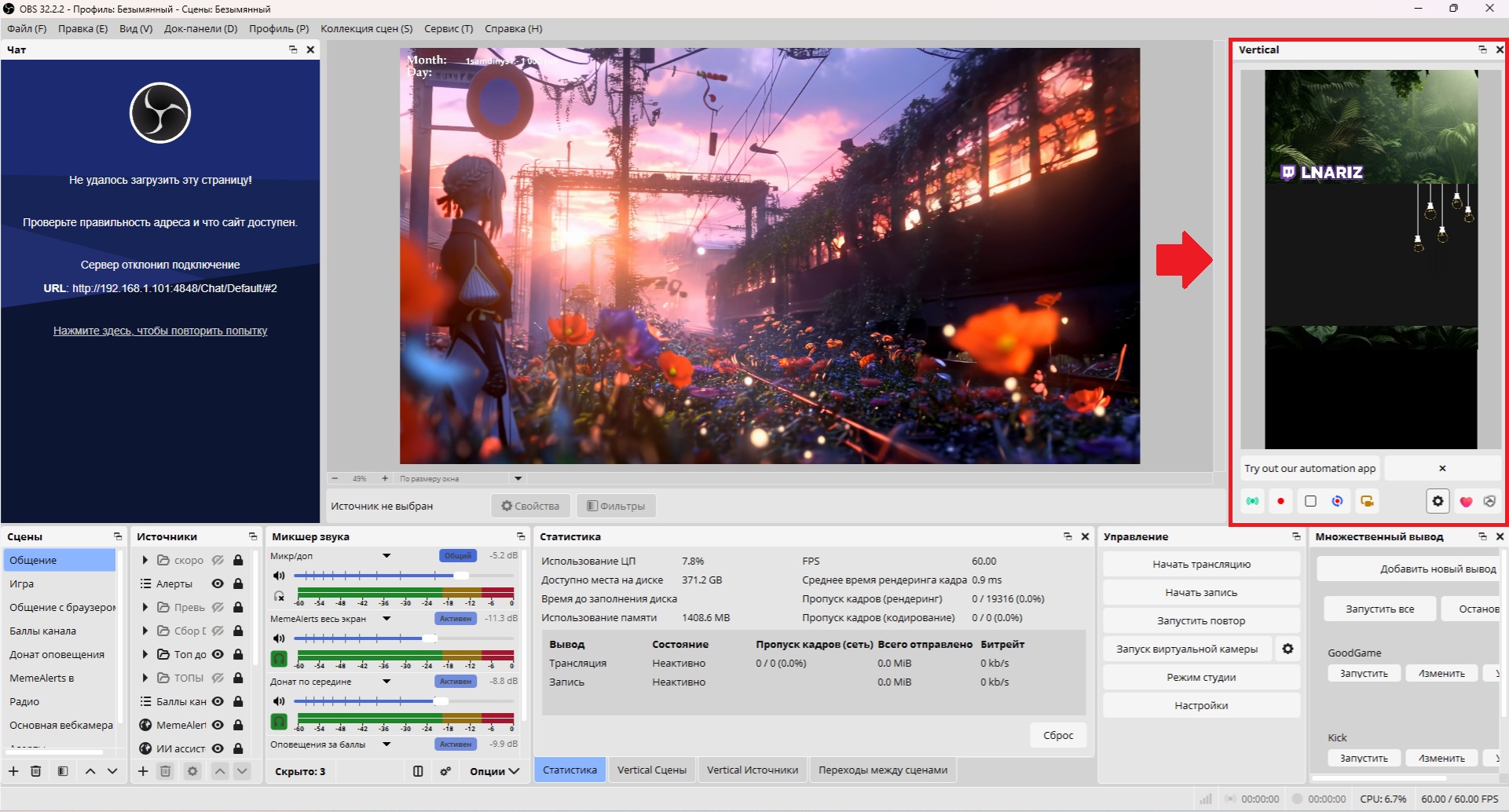
Task: Hide the Топ до source group
Action: (x=218, y=654)
